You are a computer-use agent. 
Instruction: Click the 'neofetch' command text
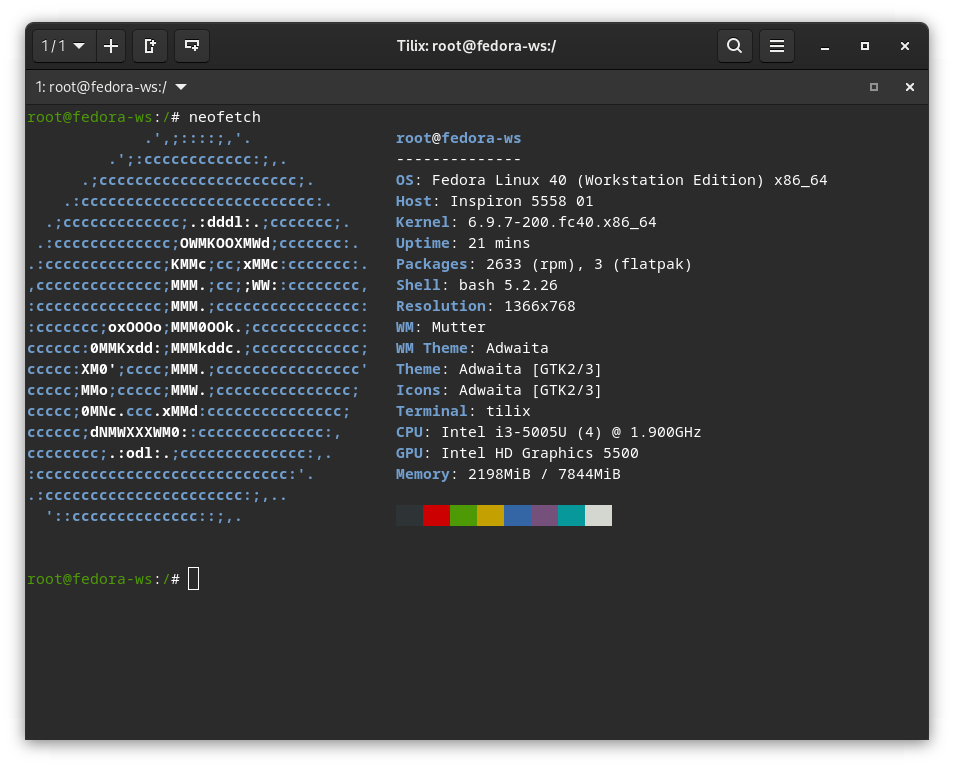pyautogui.click(x=225, y=117)
